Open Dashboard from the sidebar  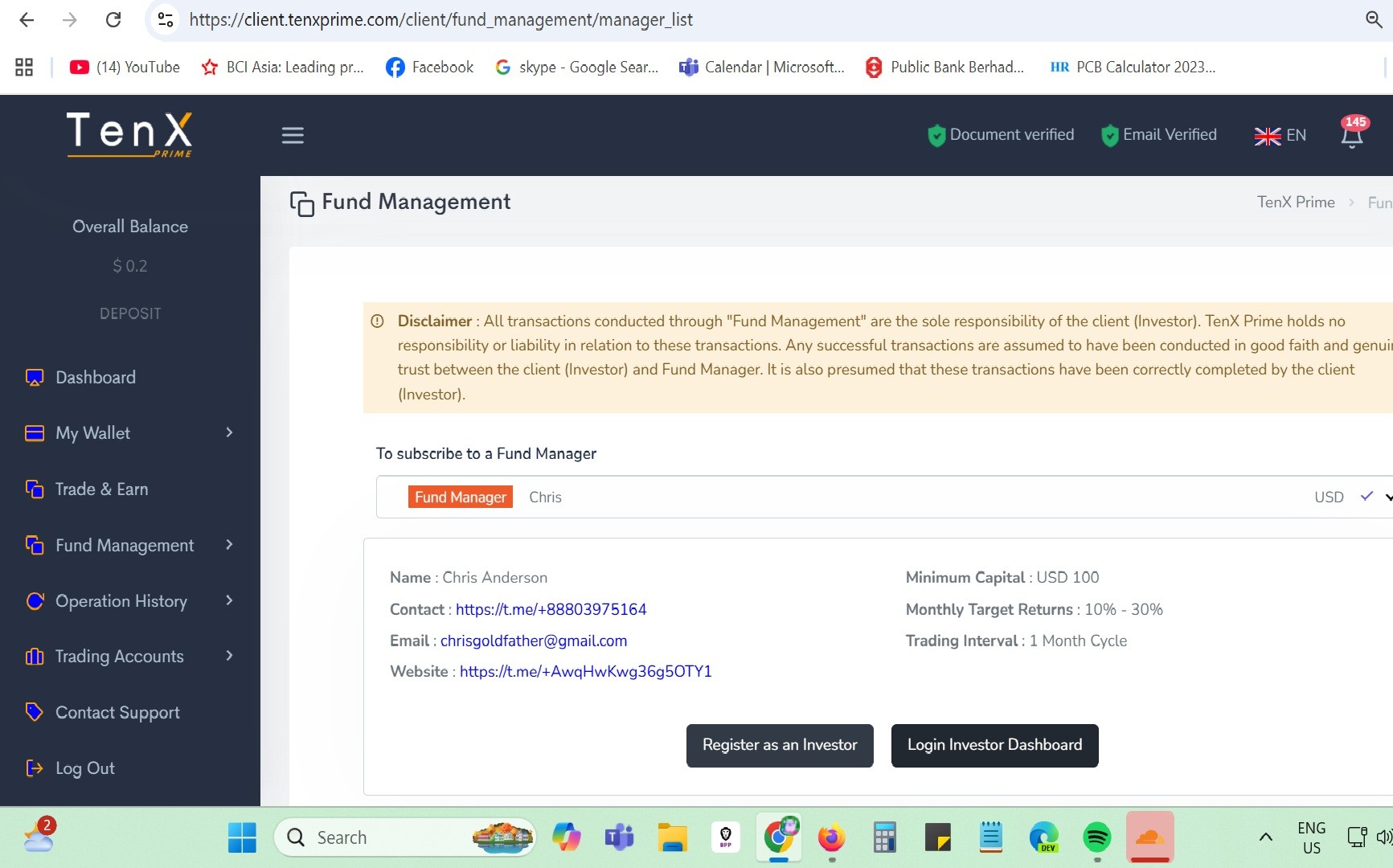pos(96,378)
